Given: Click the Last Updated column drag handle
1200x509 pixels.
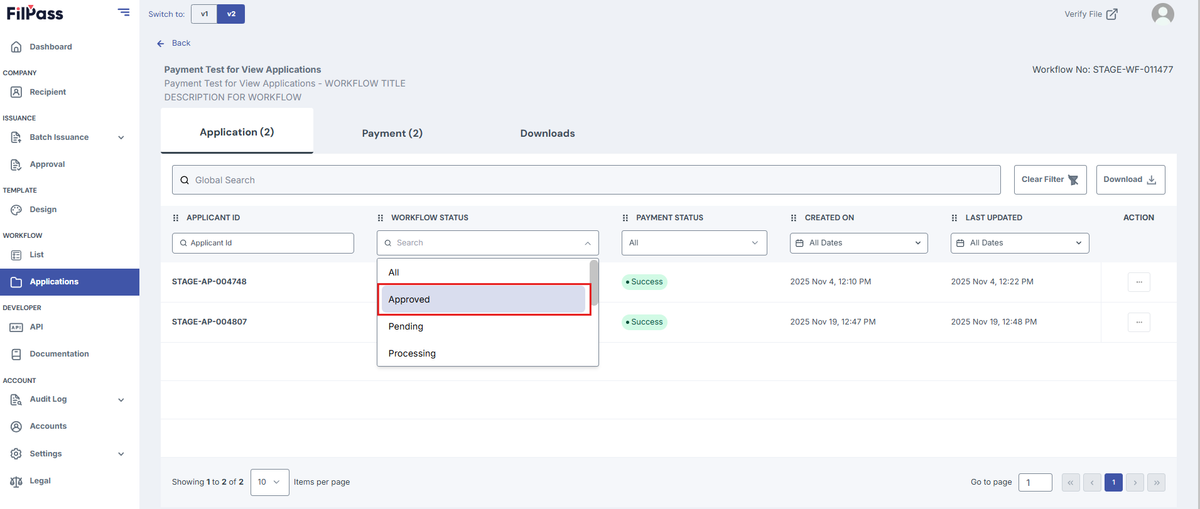Looking at the screenshot, I should [955, 218].
